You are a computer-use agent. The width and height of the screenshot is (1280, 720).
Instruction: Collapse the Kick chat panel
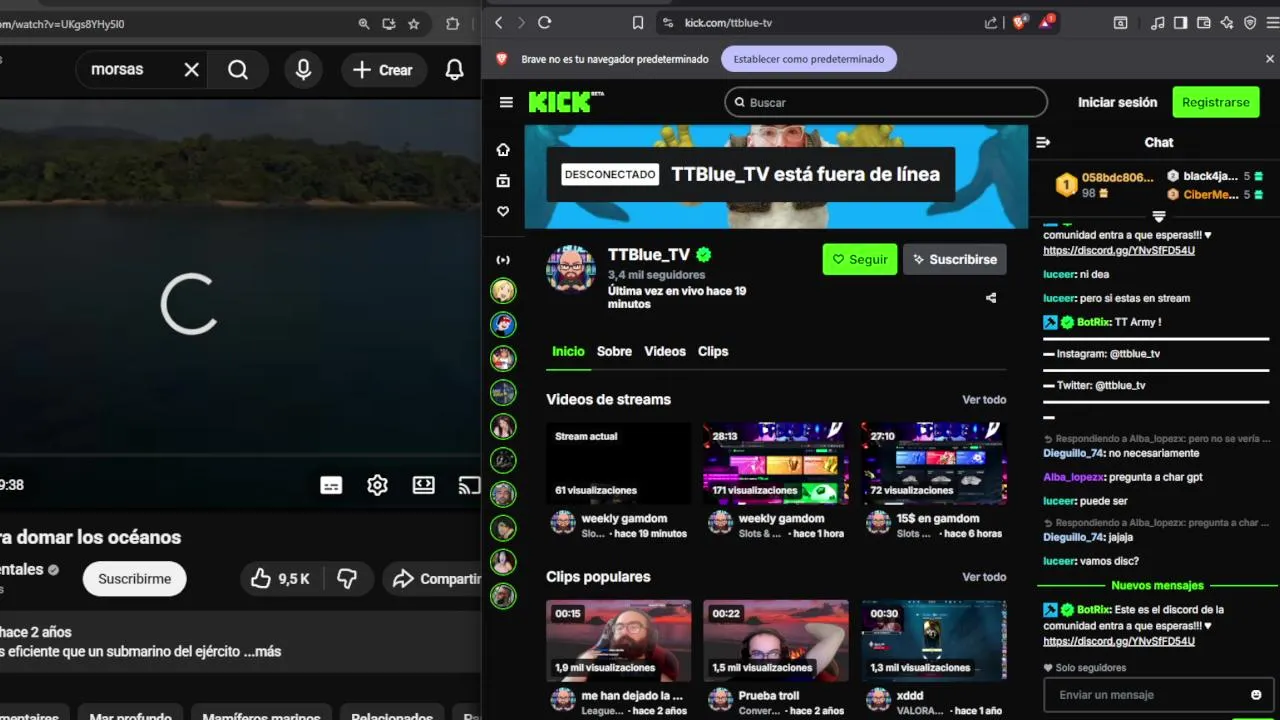click(1043, 142)
